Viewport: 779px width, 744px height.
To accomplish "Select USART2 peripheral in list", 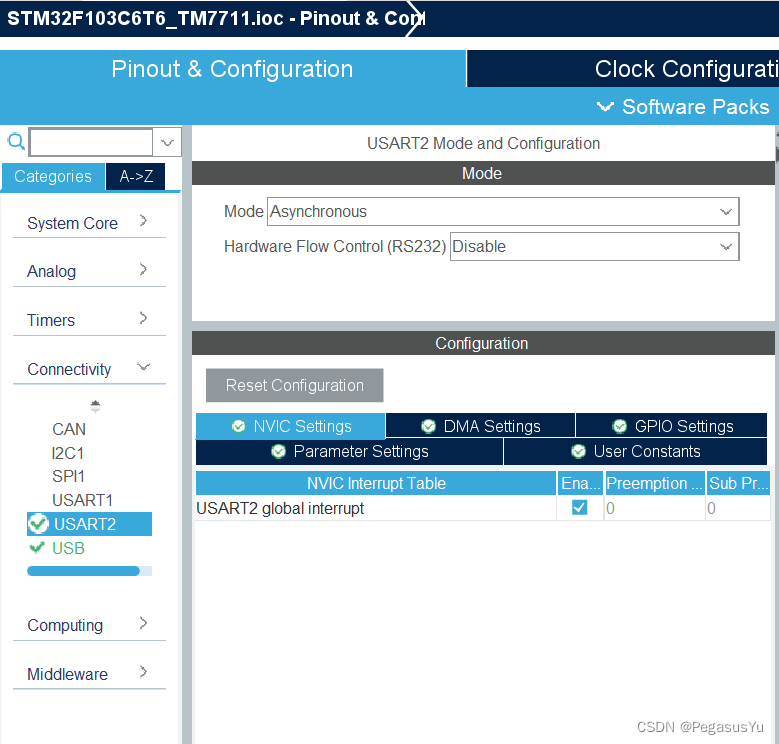I will click(x=89, y=524).
